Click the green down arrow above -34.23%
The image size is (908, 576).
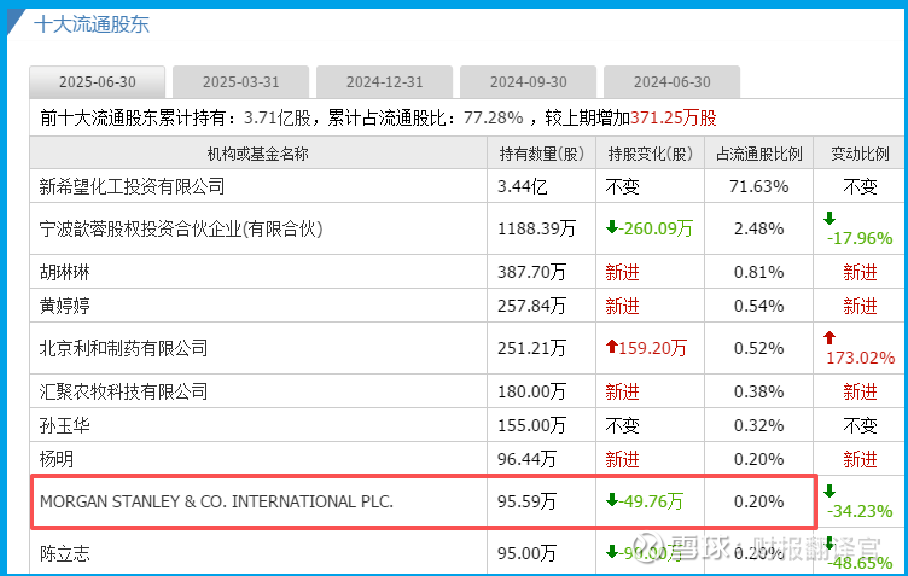(x=829, y=491)
